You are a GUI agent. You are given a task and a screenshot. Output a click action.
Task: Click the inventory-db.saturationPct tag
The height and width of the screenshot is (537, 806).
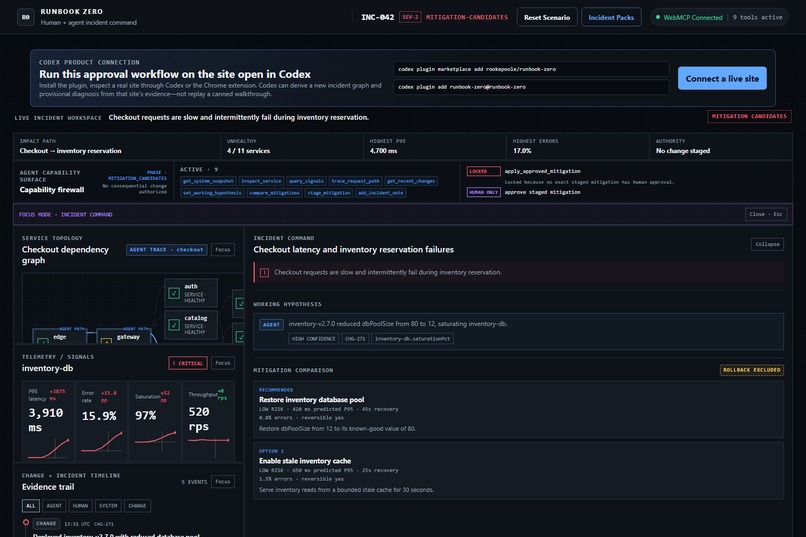412,339
